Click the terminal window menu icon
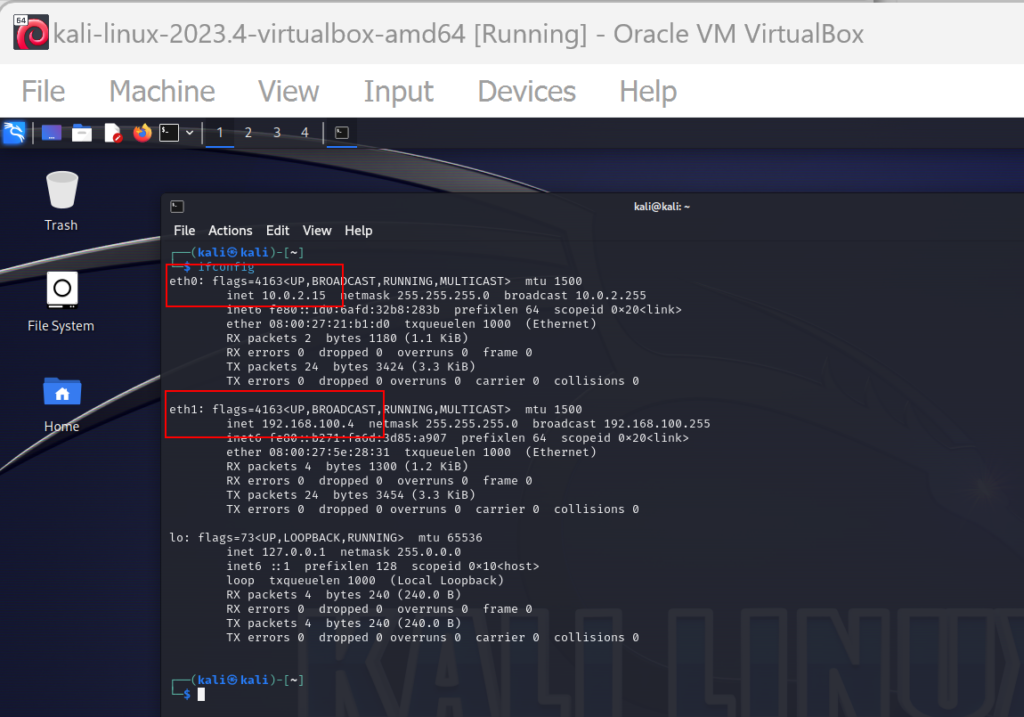The height and width of the screenshot is (717, 1024). point(177,206)
